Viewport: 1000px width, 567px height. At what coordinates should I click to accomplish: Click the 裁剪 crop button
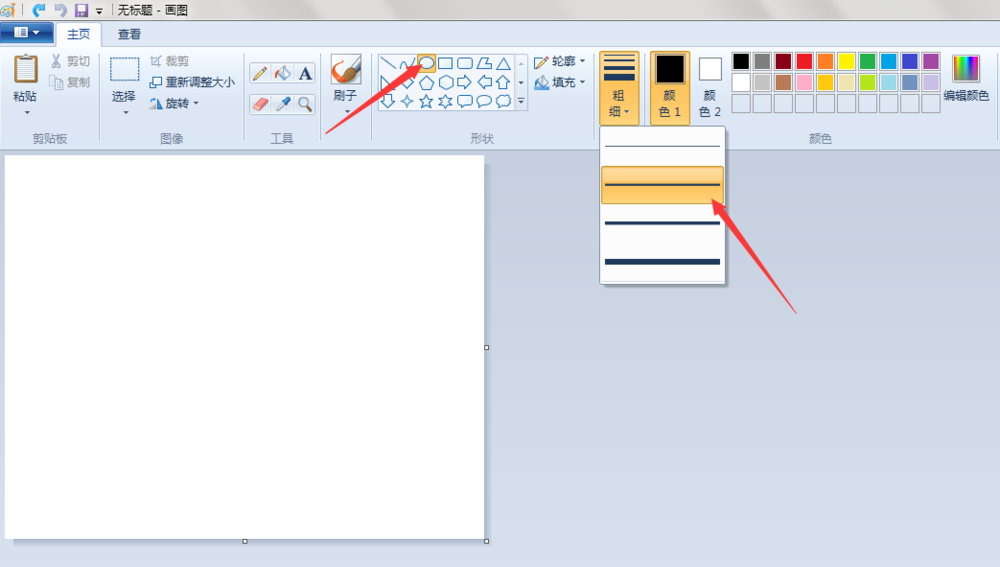(169, 61)
